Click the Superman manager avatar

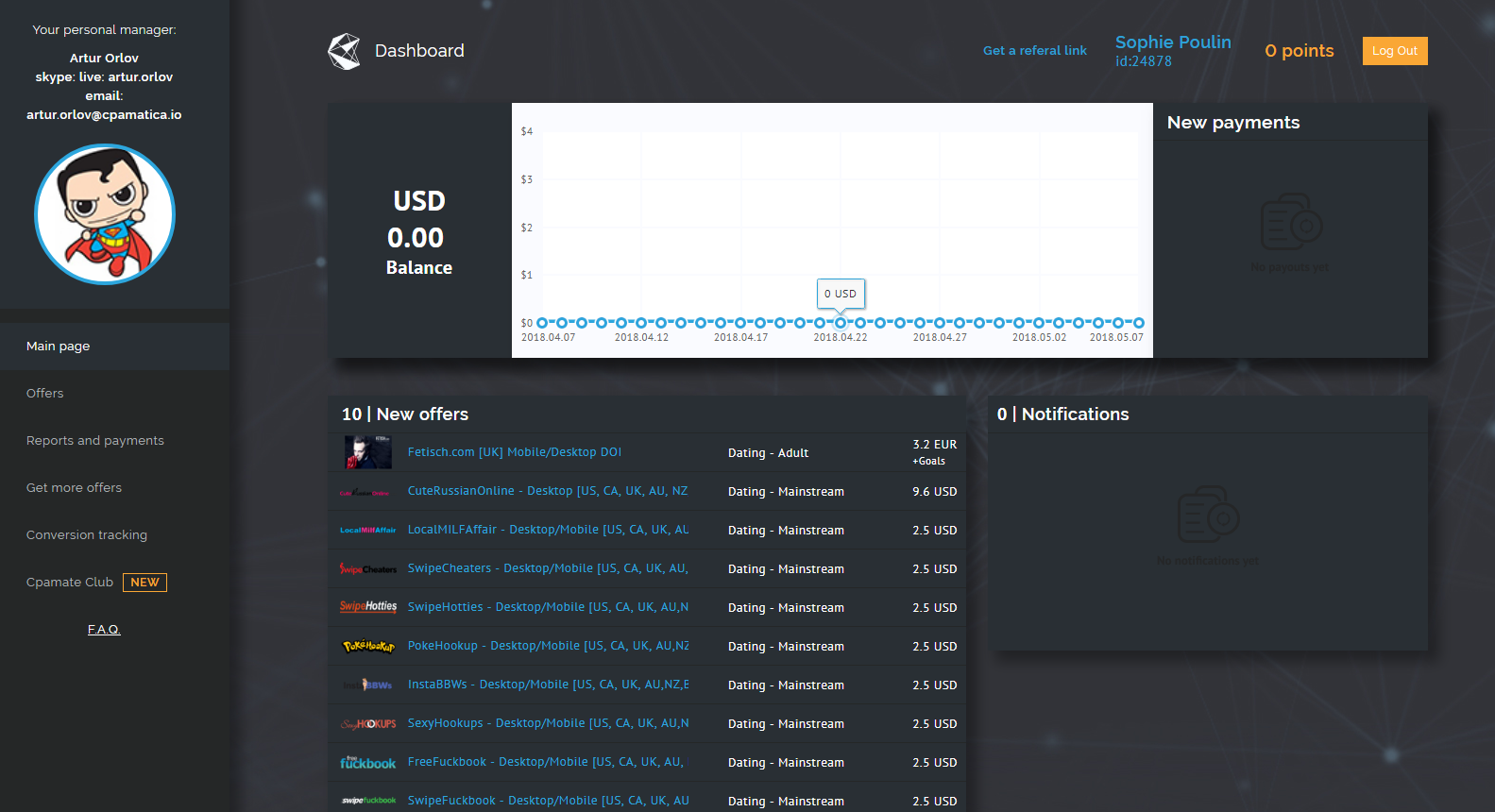tap(105, 214)
